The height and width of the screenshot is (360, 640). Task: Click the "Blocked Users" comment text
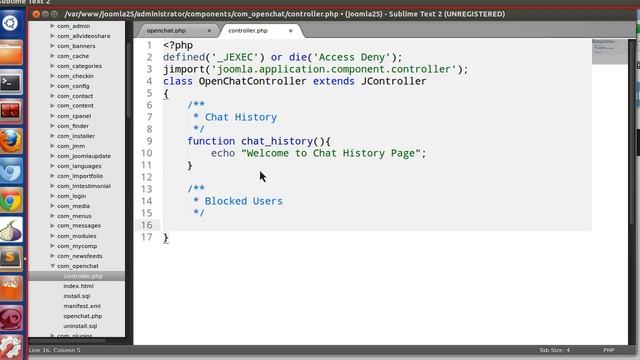pos(243,201)
